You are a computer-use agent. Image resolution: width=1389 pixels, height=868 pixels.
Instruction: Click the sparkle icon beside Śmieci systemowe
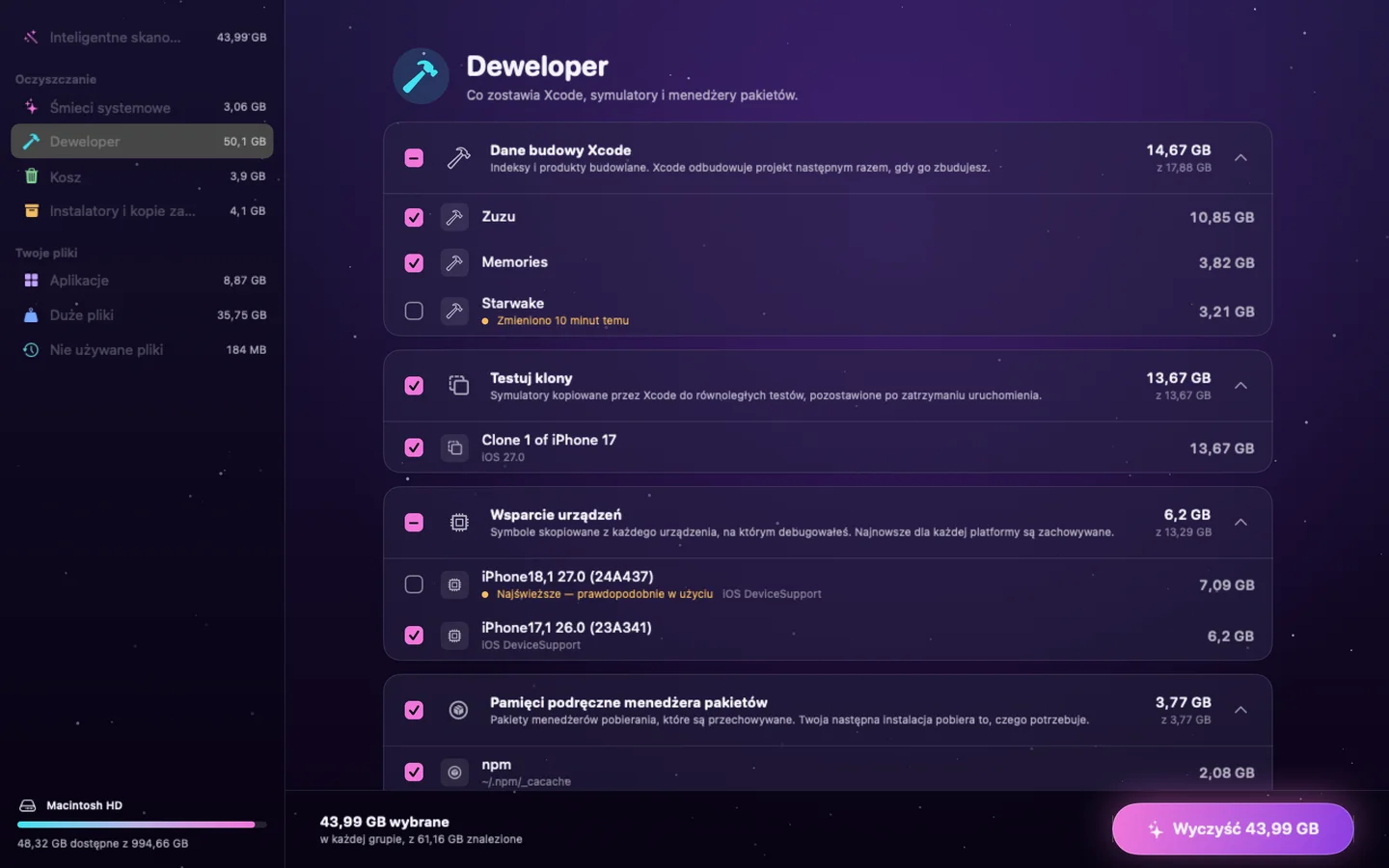click(x=31, y=107)
